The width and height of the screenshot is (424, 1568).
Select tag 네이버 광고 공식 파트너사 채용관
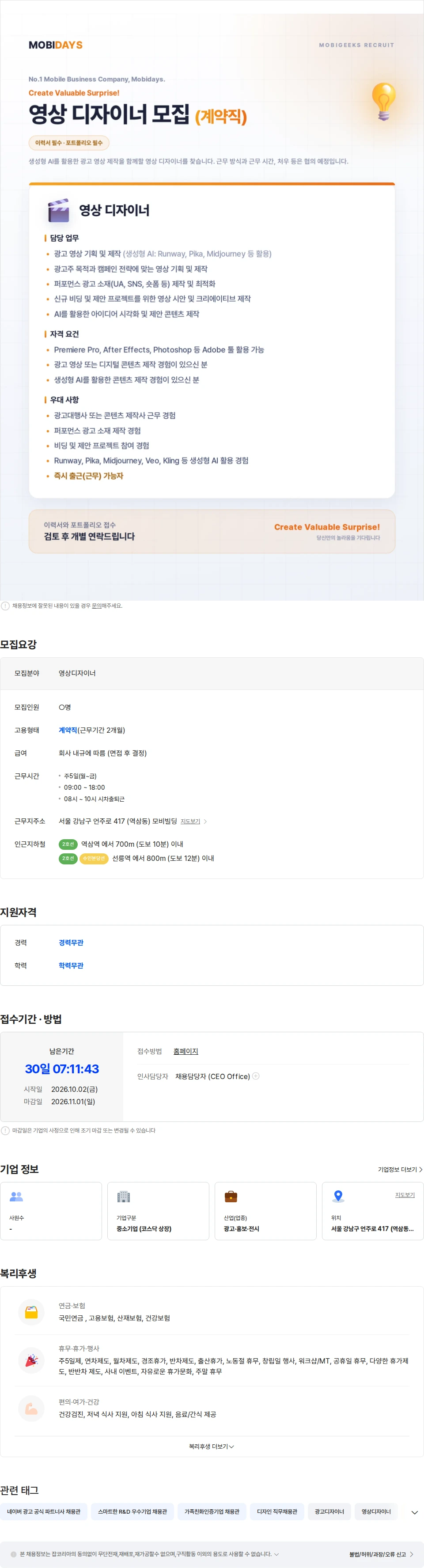[x=44, y=1511]
